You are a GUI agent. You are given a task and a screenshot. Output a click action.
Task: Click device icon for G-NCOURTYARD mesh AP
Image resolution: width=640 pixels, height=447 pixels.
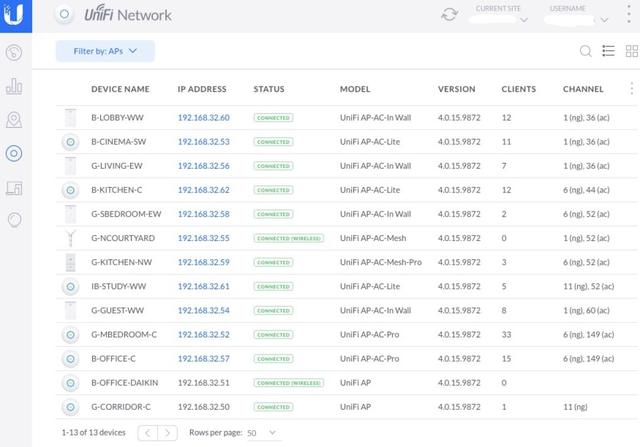coord(70,238)
